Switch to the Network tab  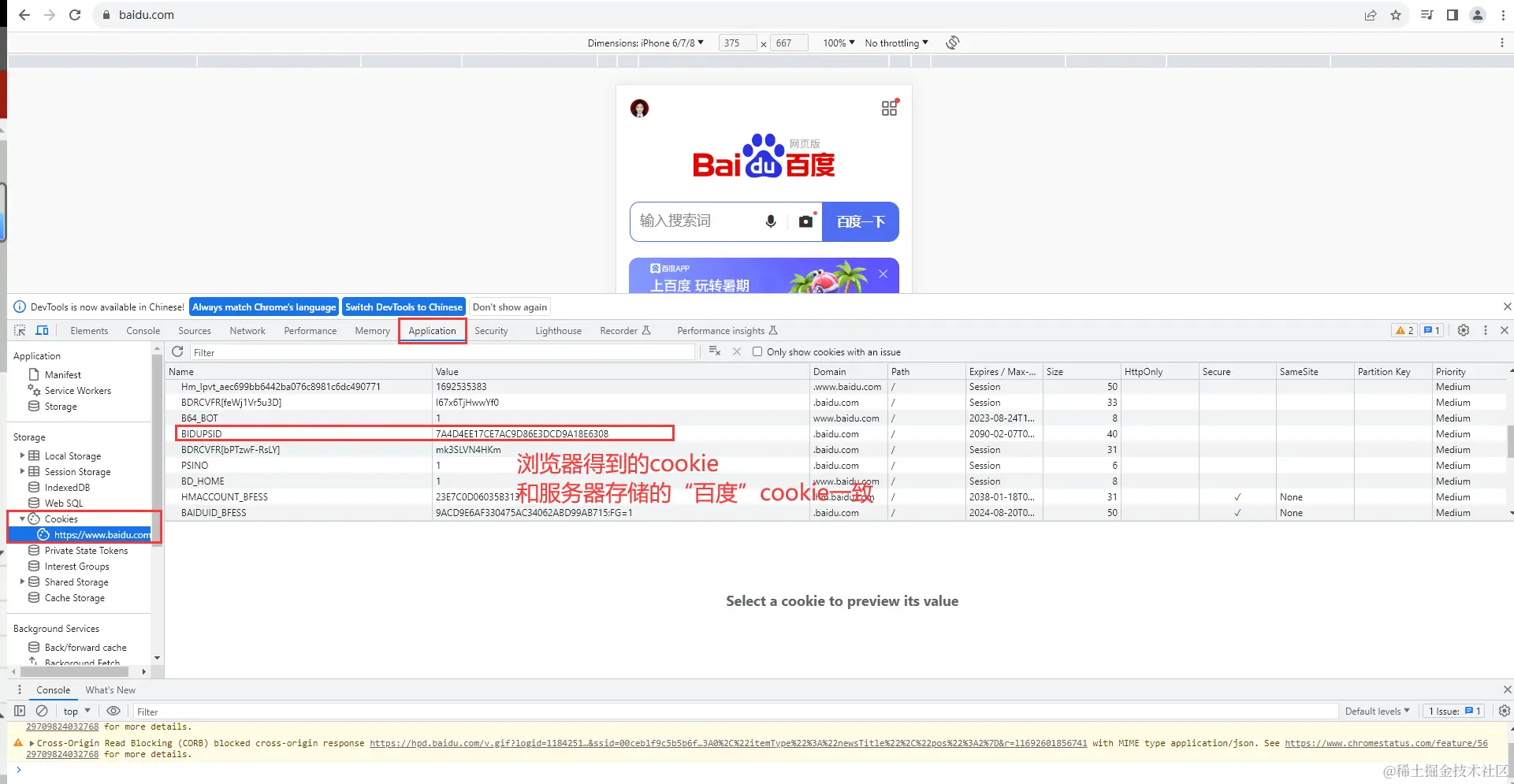[247, 330]
